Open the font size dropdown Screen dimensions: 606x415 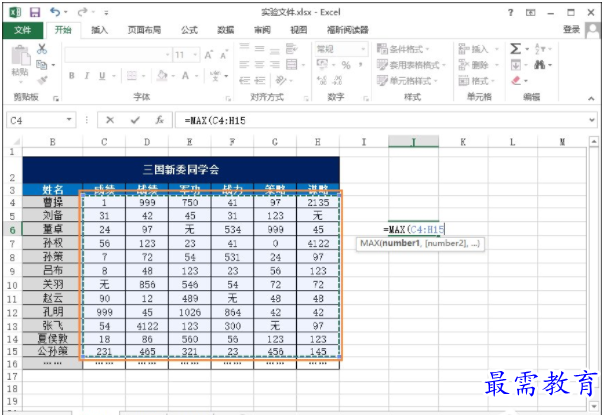[x=195, y=55]
